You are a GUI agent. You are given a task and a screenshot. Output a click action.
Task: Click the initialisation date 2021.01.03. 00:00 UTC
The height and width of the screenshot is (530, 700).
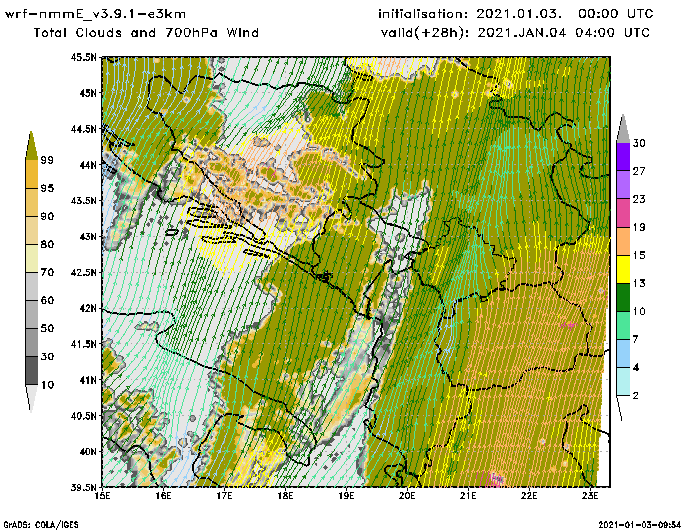(565, 14)
